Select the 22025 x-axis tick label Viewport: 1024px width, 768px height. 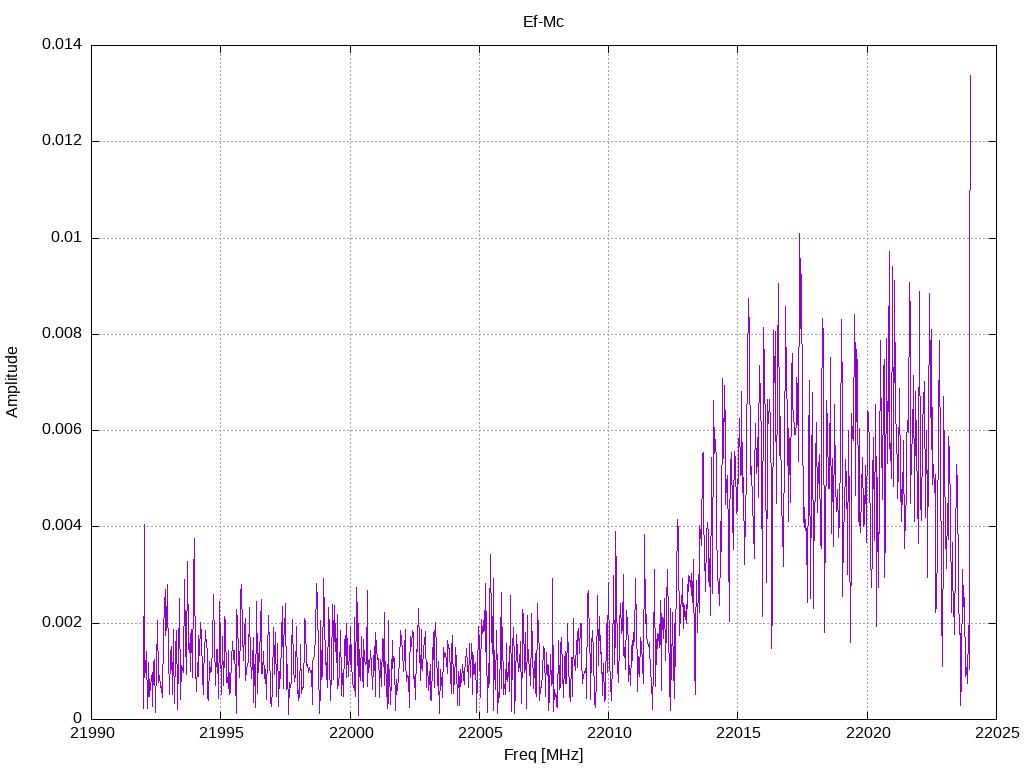(x=995, y=735)
